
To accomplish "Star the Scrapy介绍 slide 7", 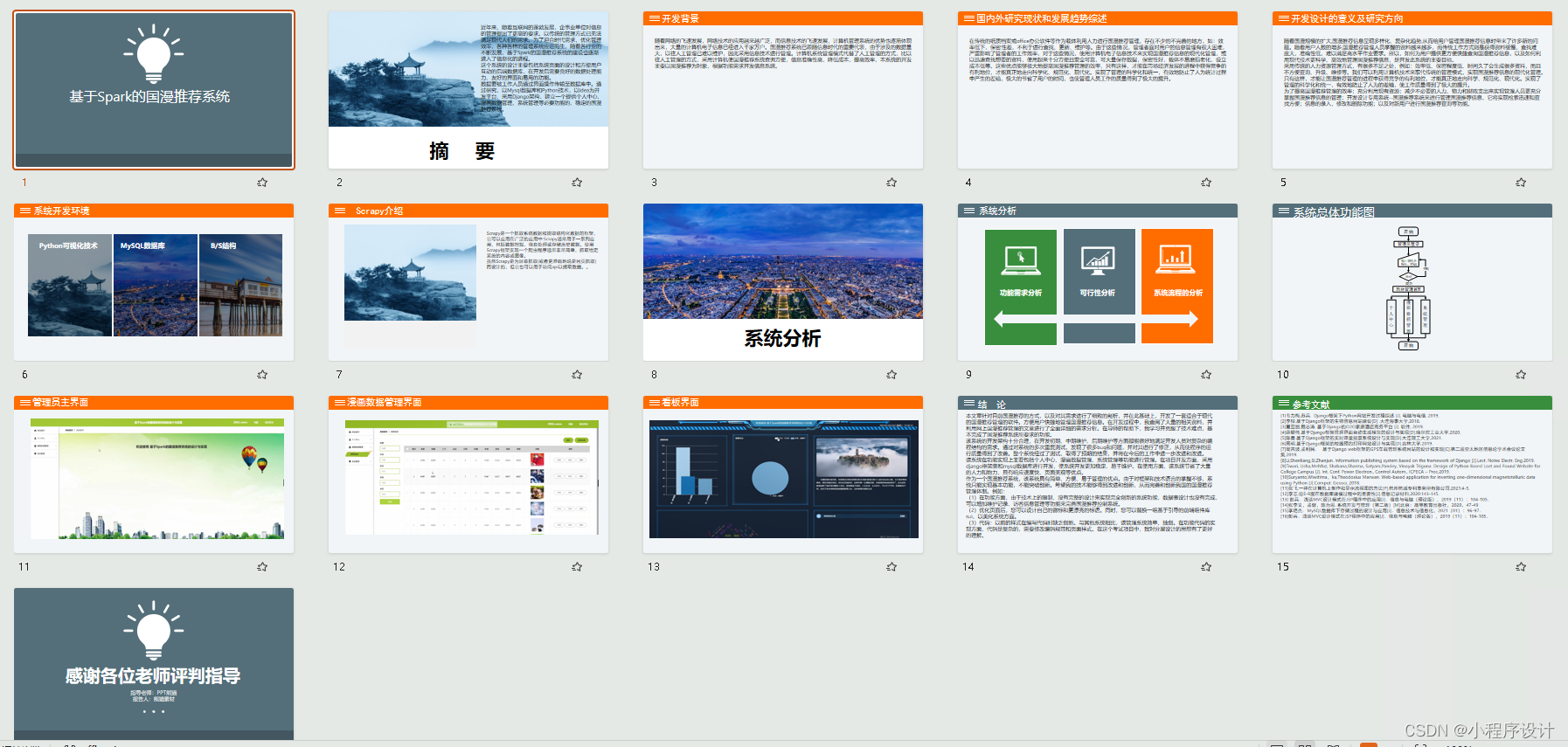I will pos(577,375).
